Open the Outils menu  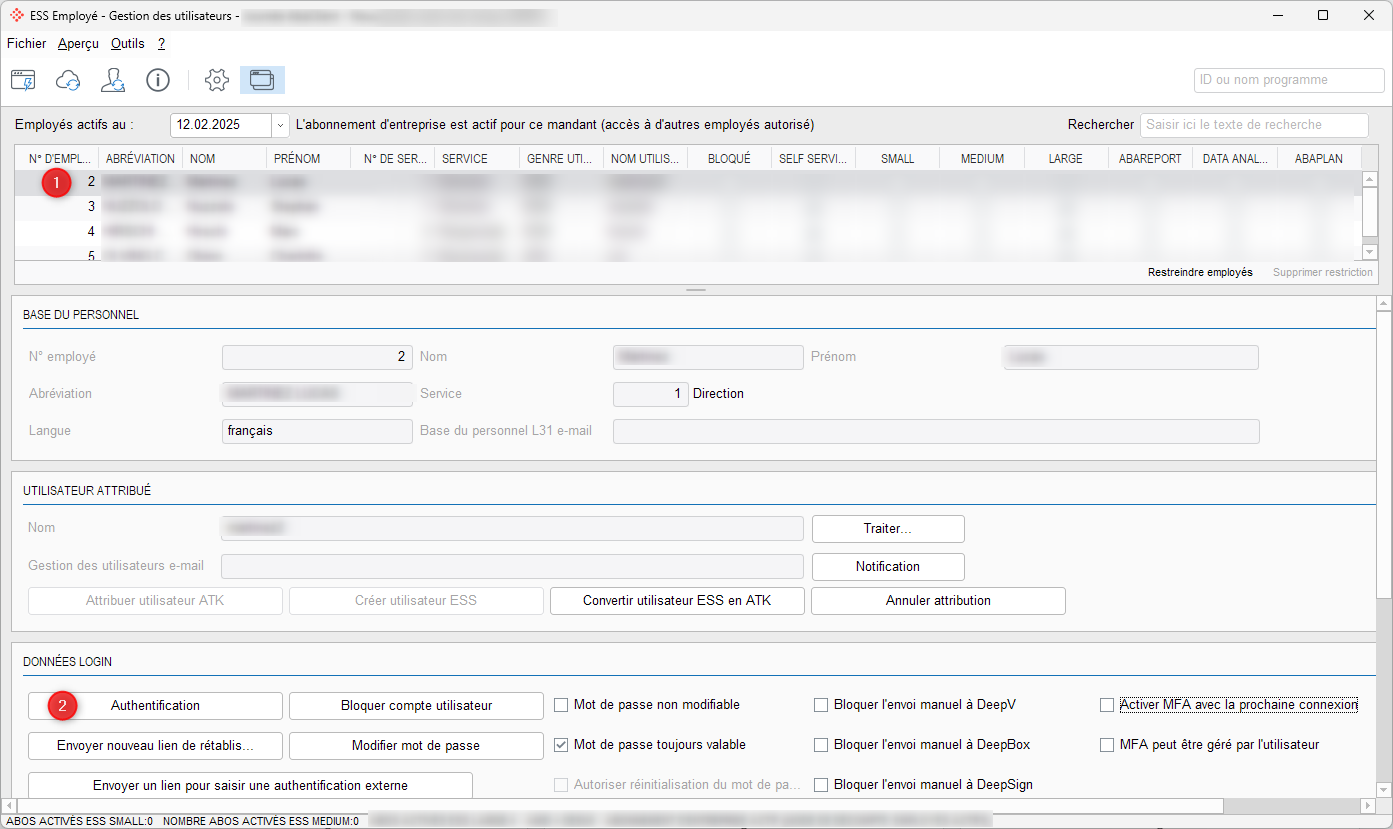[x=128, y=44]
